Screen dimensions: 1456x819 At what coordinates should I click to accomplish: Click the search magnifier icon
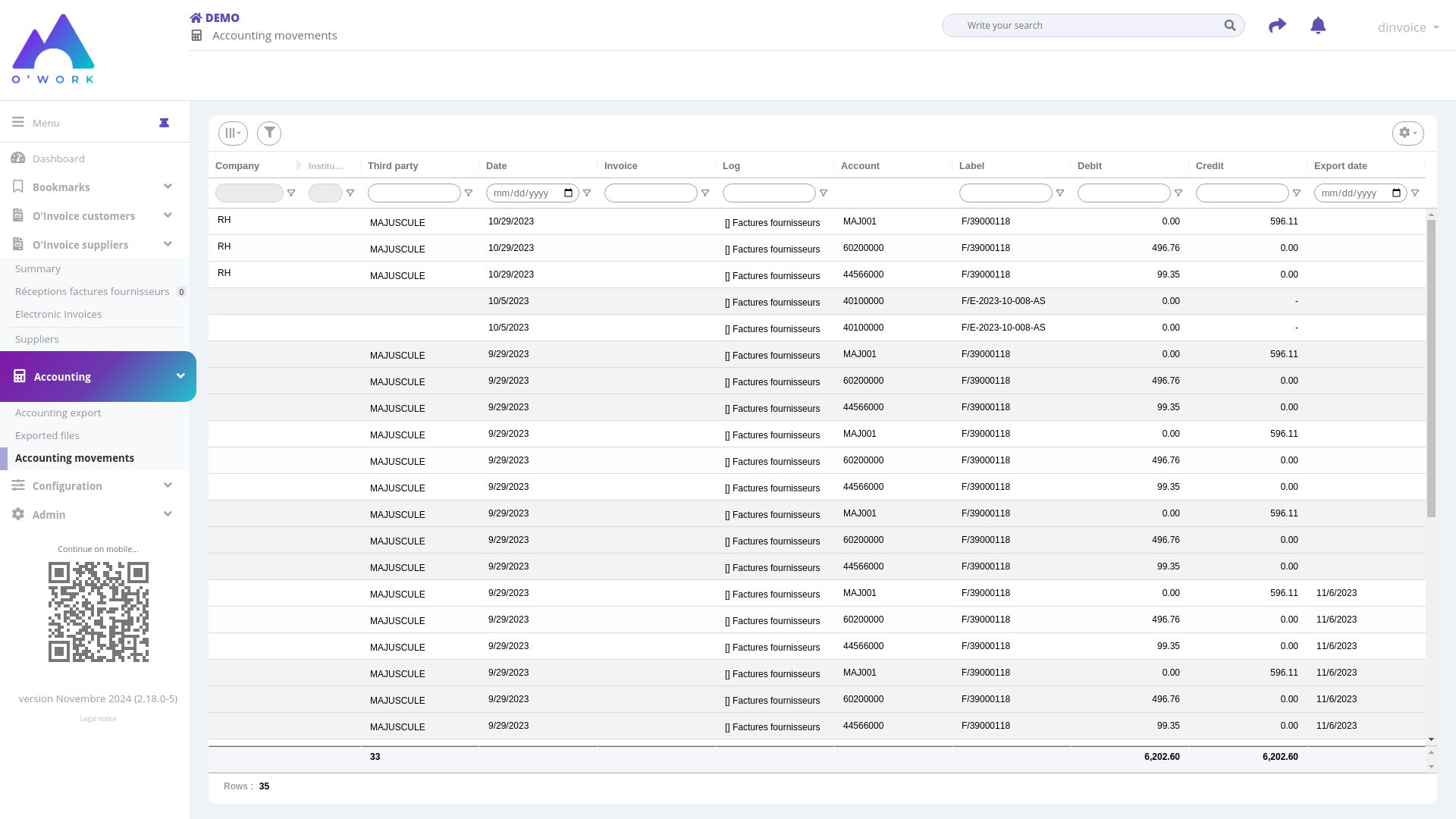pos(1229,26)
